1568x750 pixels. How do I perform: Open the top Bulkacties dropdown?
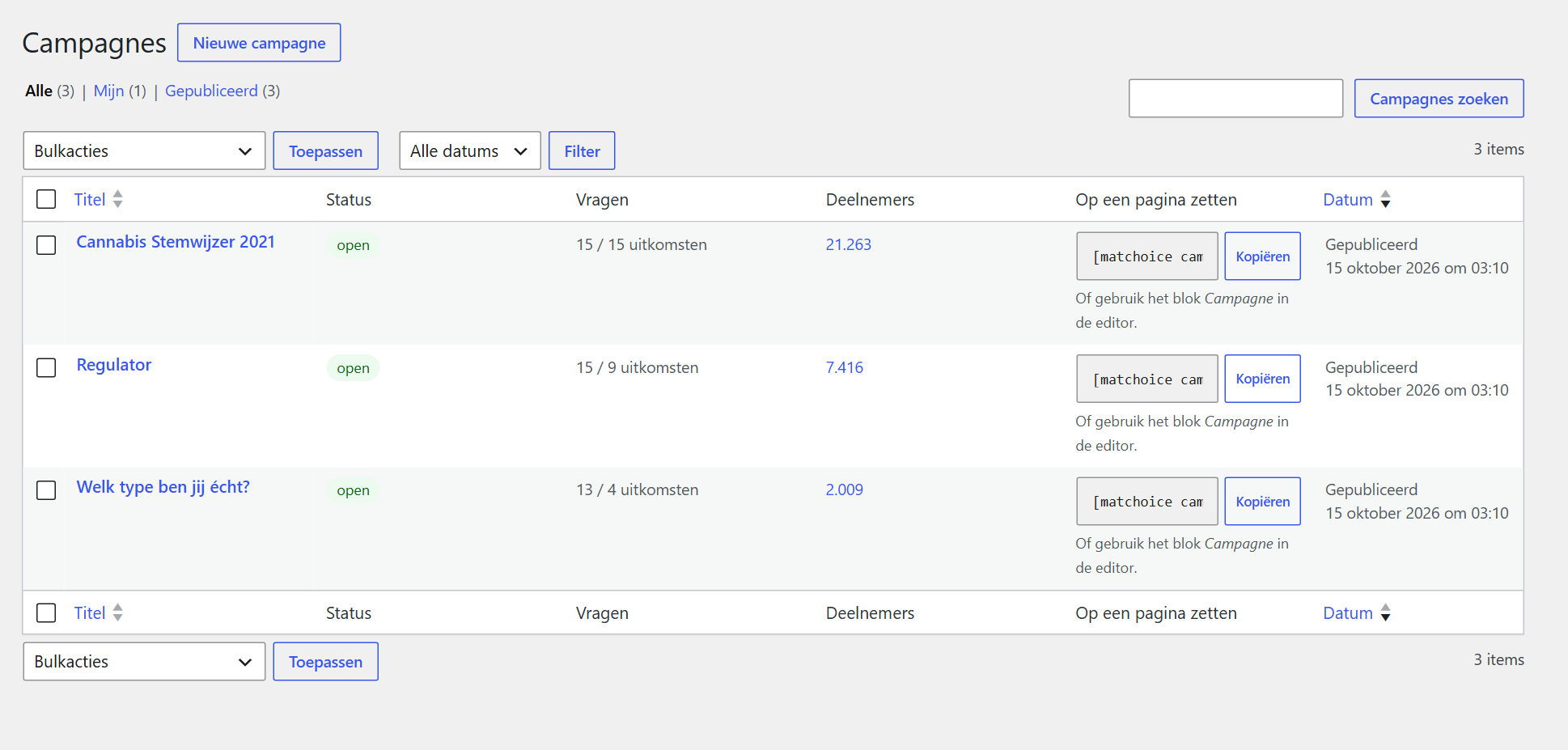[x=144, y=150]
